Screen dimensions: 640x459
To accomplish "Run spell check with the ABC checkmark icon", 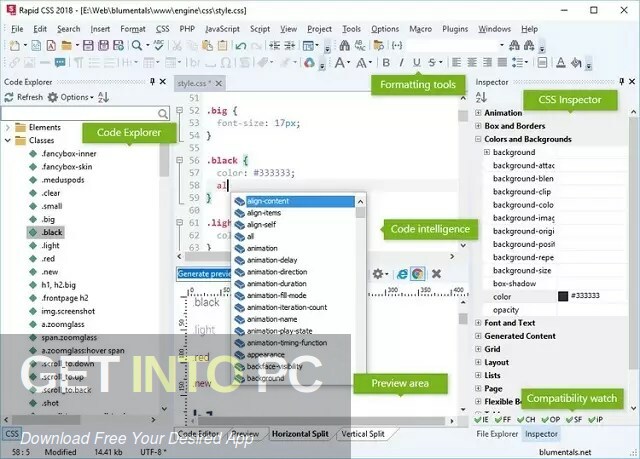I will click(x=158, y=45).
